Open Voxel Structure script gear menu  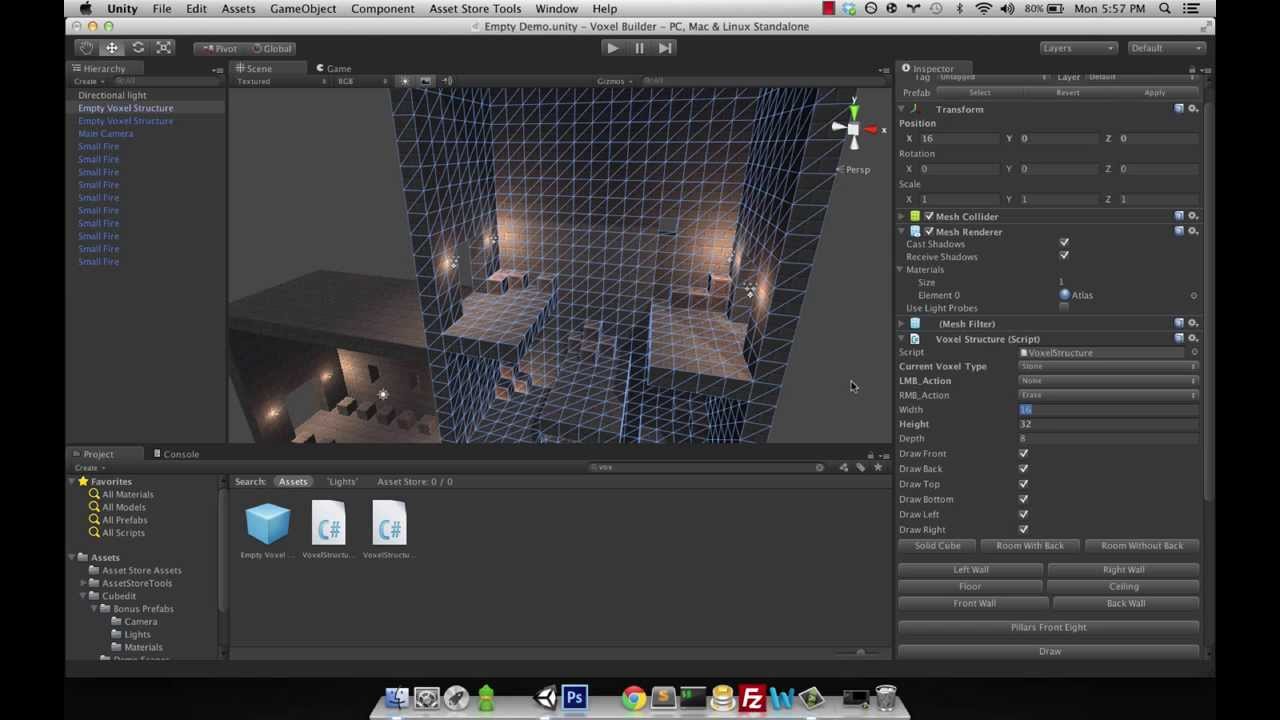[1193, 339]
